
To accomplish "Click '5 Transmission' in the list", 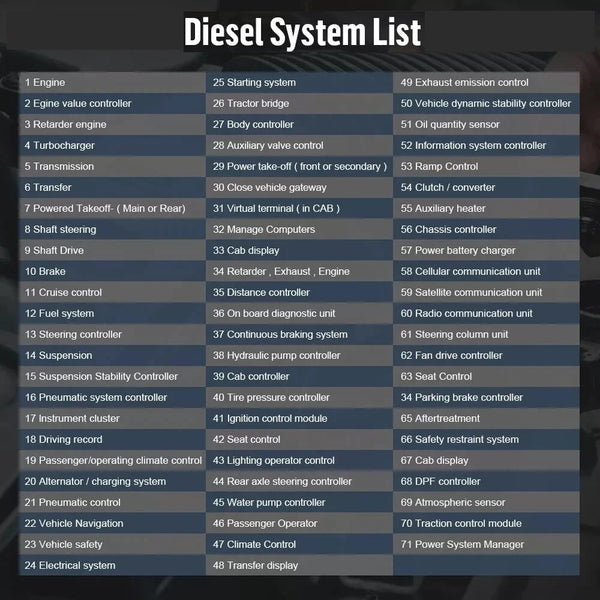I will [112, 166].
